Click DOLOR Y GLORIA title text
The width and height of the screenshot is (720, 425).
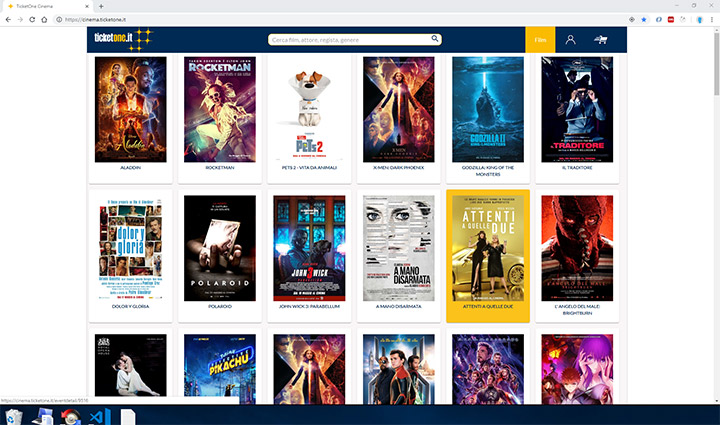pos(130,307)
